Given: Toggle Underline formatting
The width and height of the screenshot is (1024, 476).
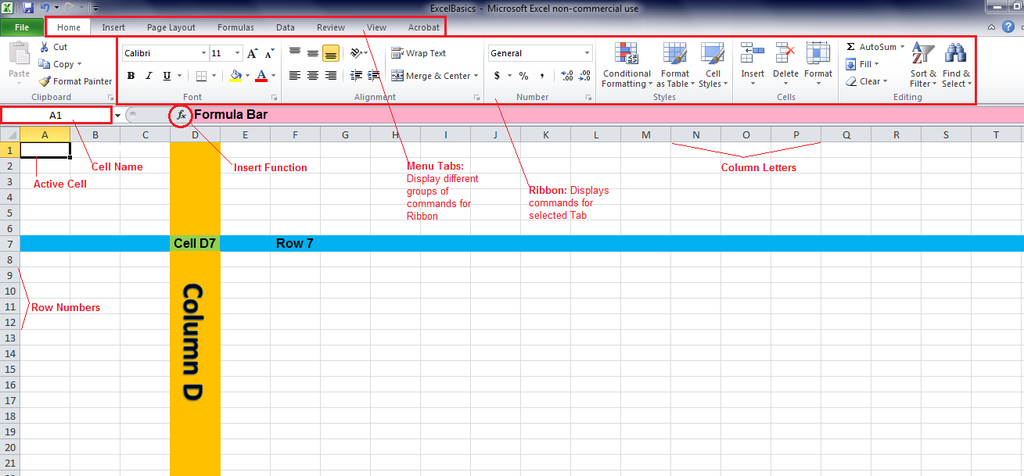Looking at the screenshot, I should pos(167,76).
